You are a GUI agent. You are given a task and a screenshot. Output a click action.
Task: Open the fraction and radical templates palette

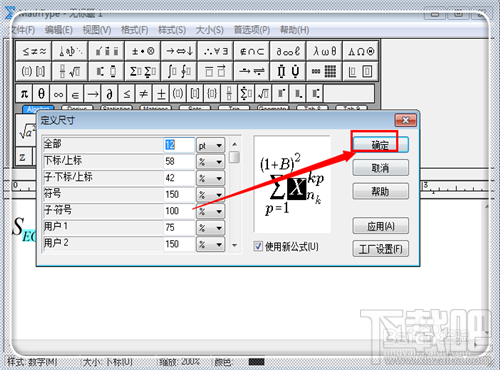(x=70, y=71)
